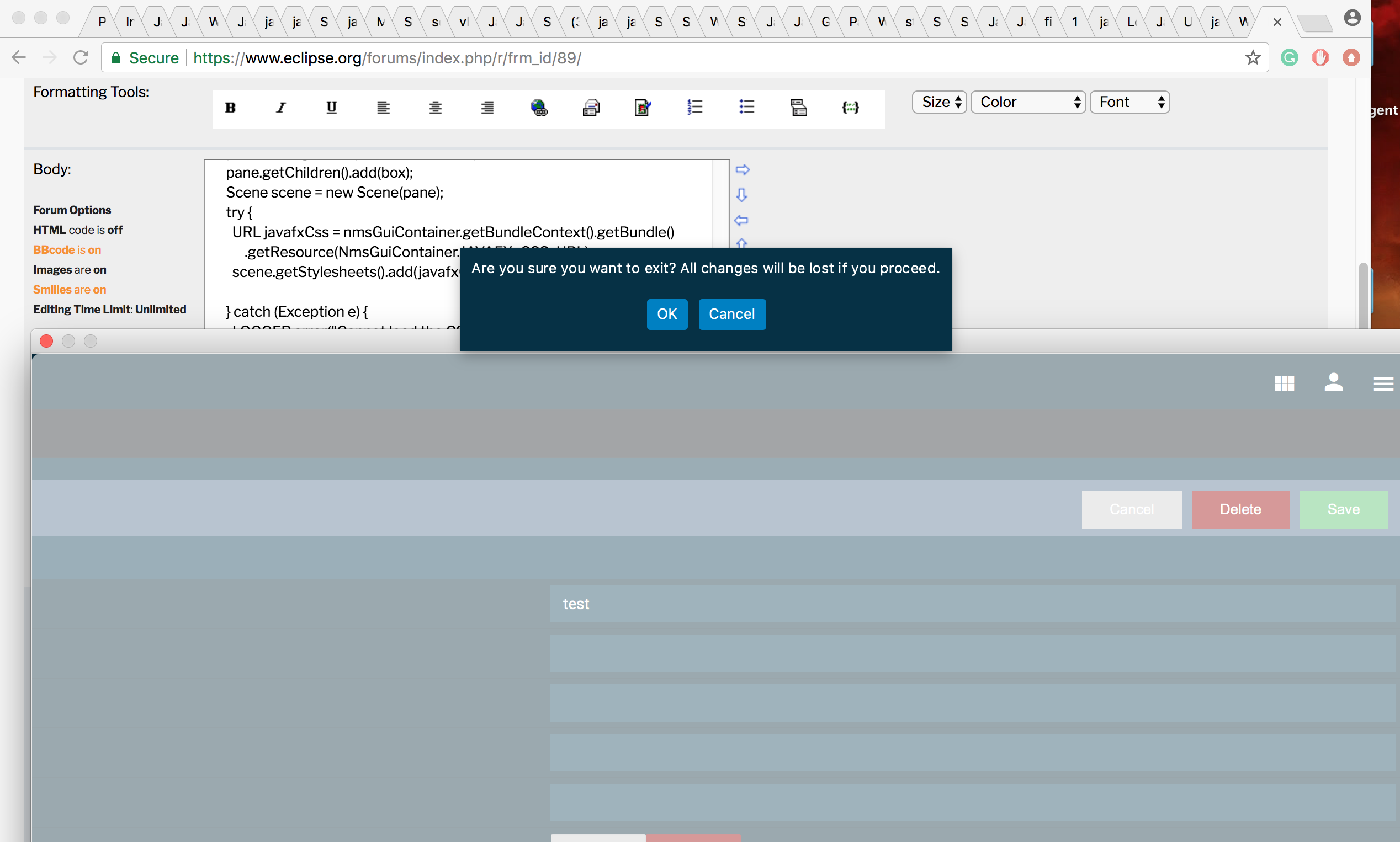Bookmark page with the star icon

click(x=1253, y=57)
